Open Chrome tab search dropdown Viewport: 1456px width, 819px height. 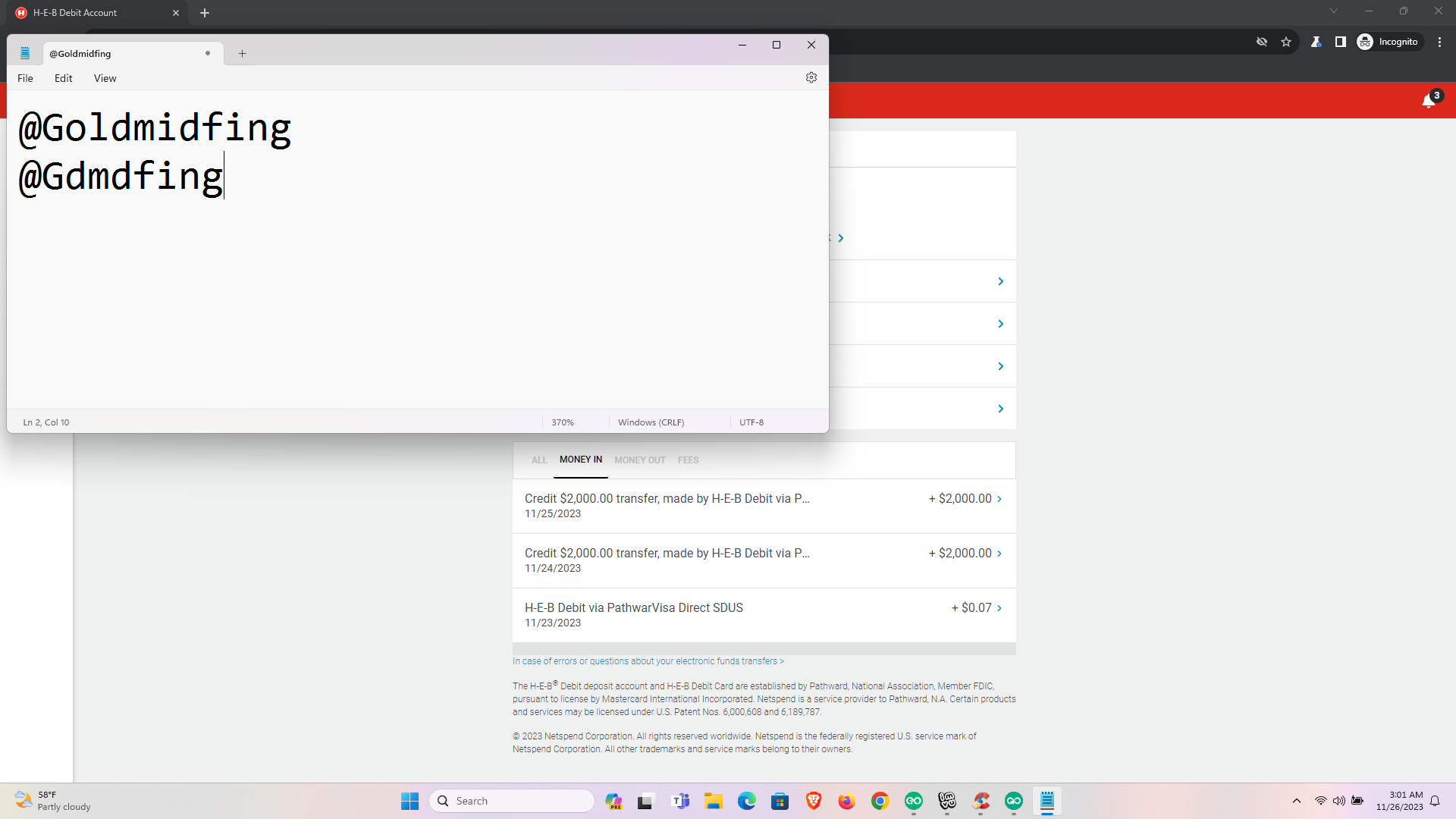[1334, 11]
